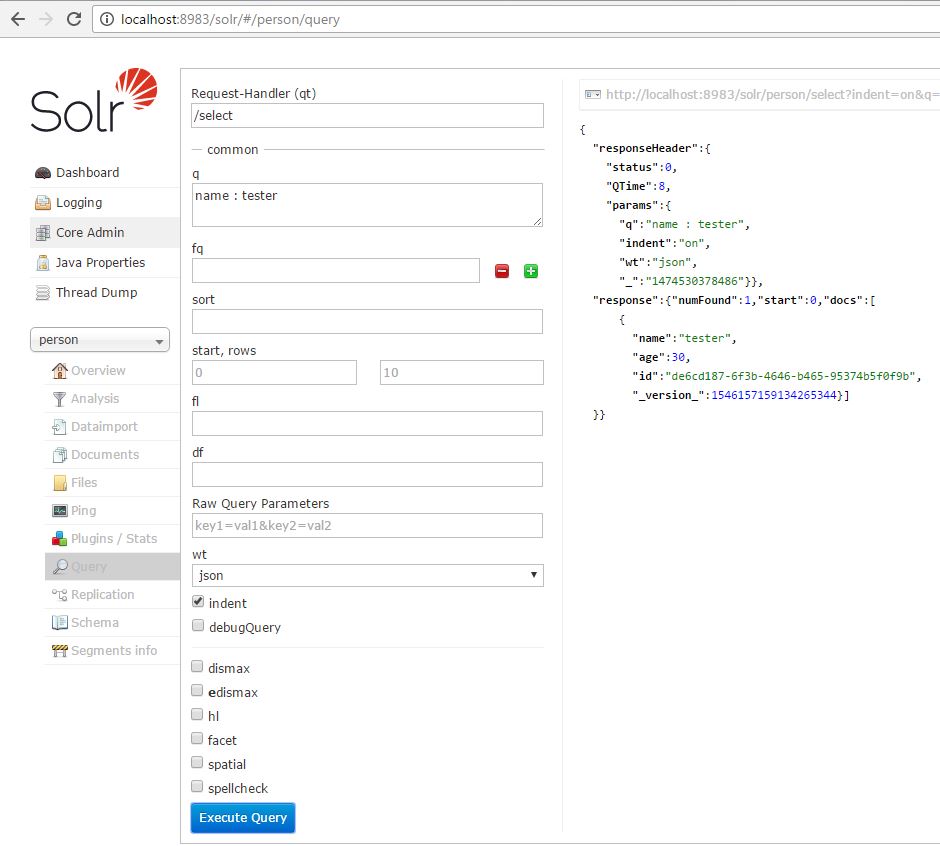The height and width of the screenshot is (846, 940).
Task: Click the Solr logo
Action: [94, 100]
